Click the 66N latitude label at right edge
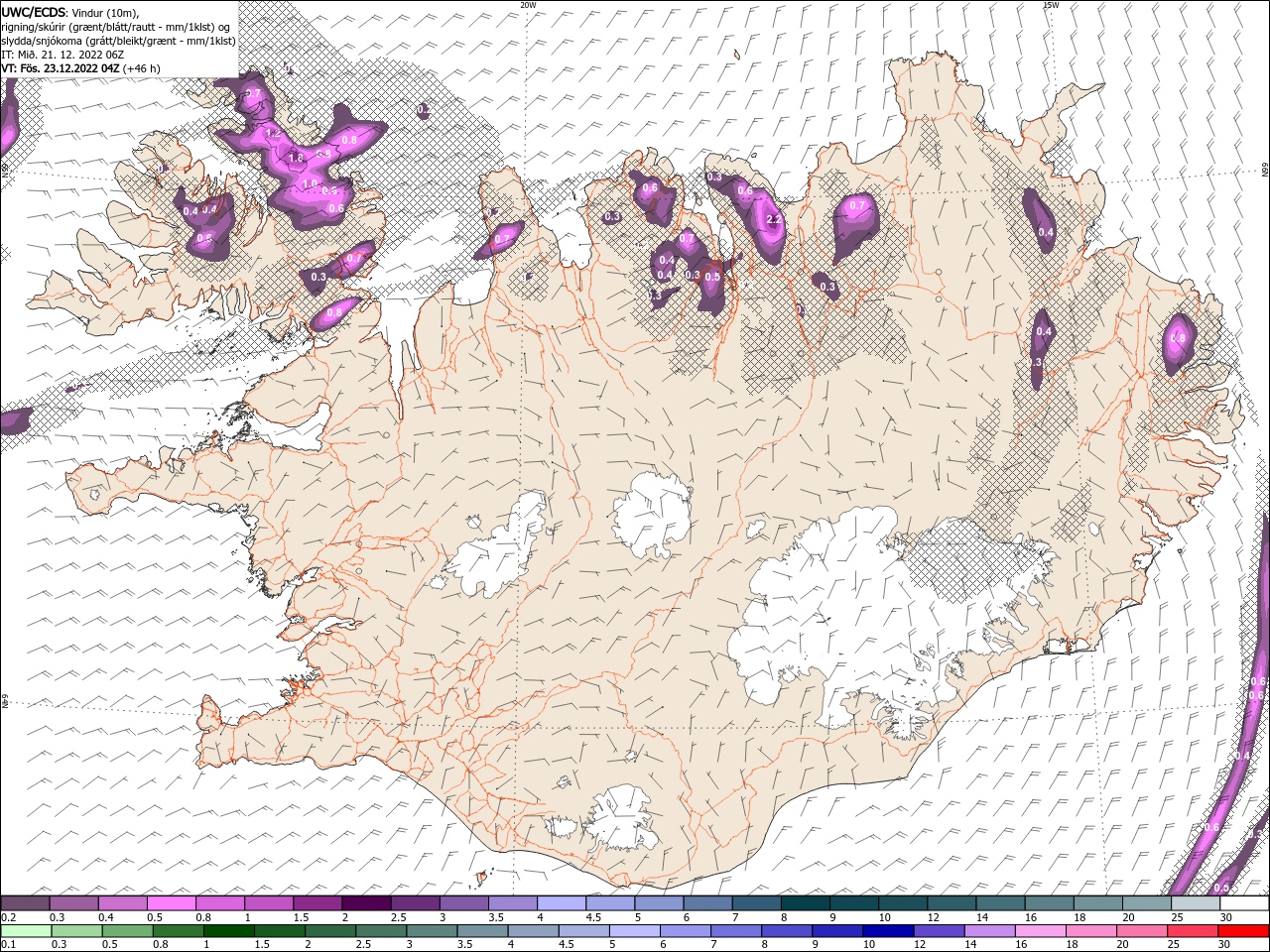1270x952 pixels. coord(1264,170)
